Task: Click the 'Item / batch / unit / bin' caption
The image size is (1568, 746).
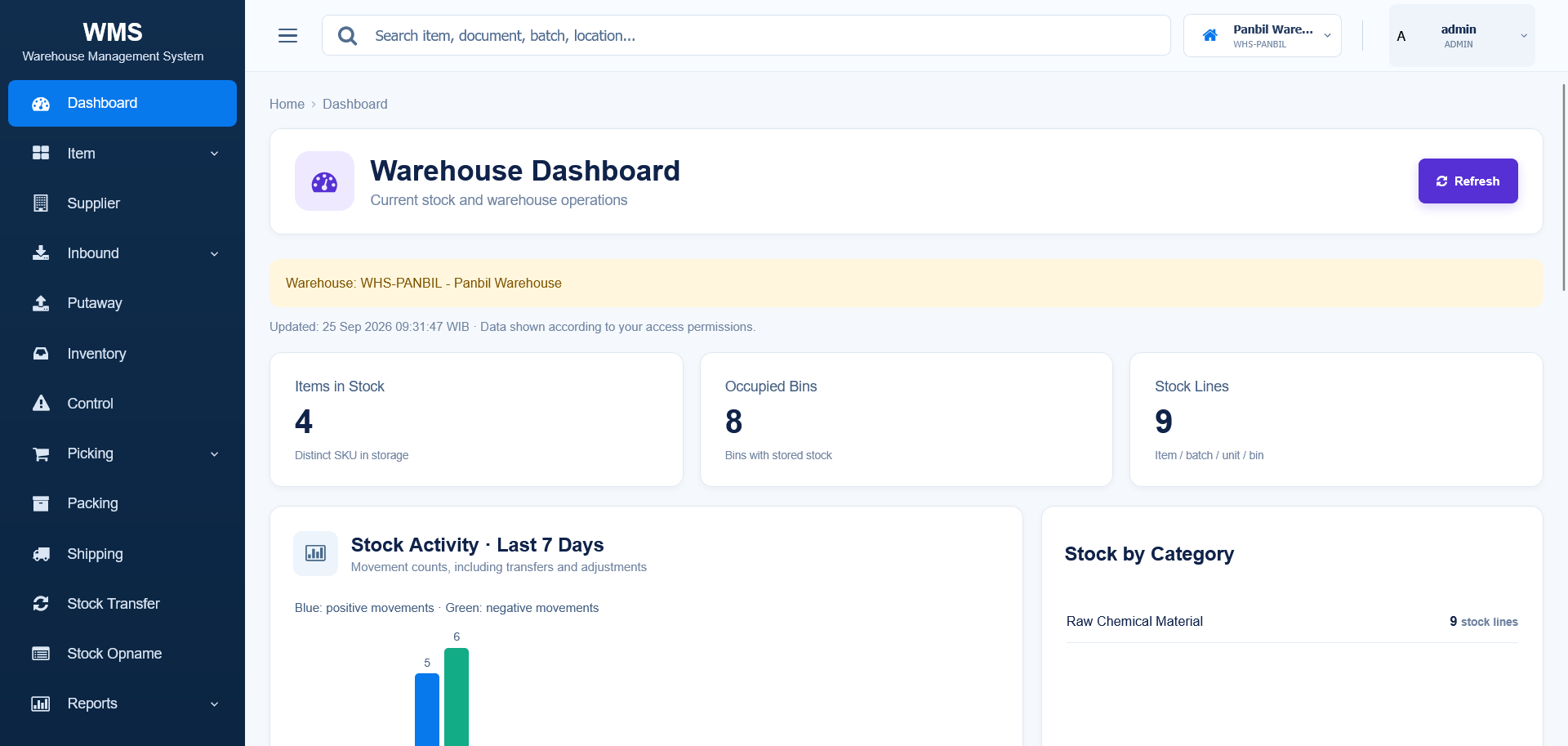Action: (1209, 455)
